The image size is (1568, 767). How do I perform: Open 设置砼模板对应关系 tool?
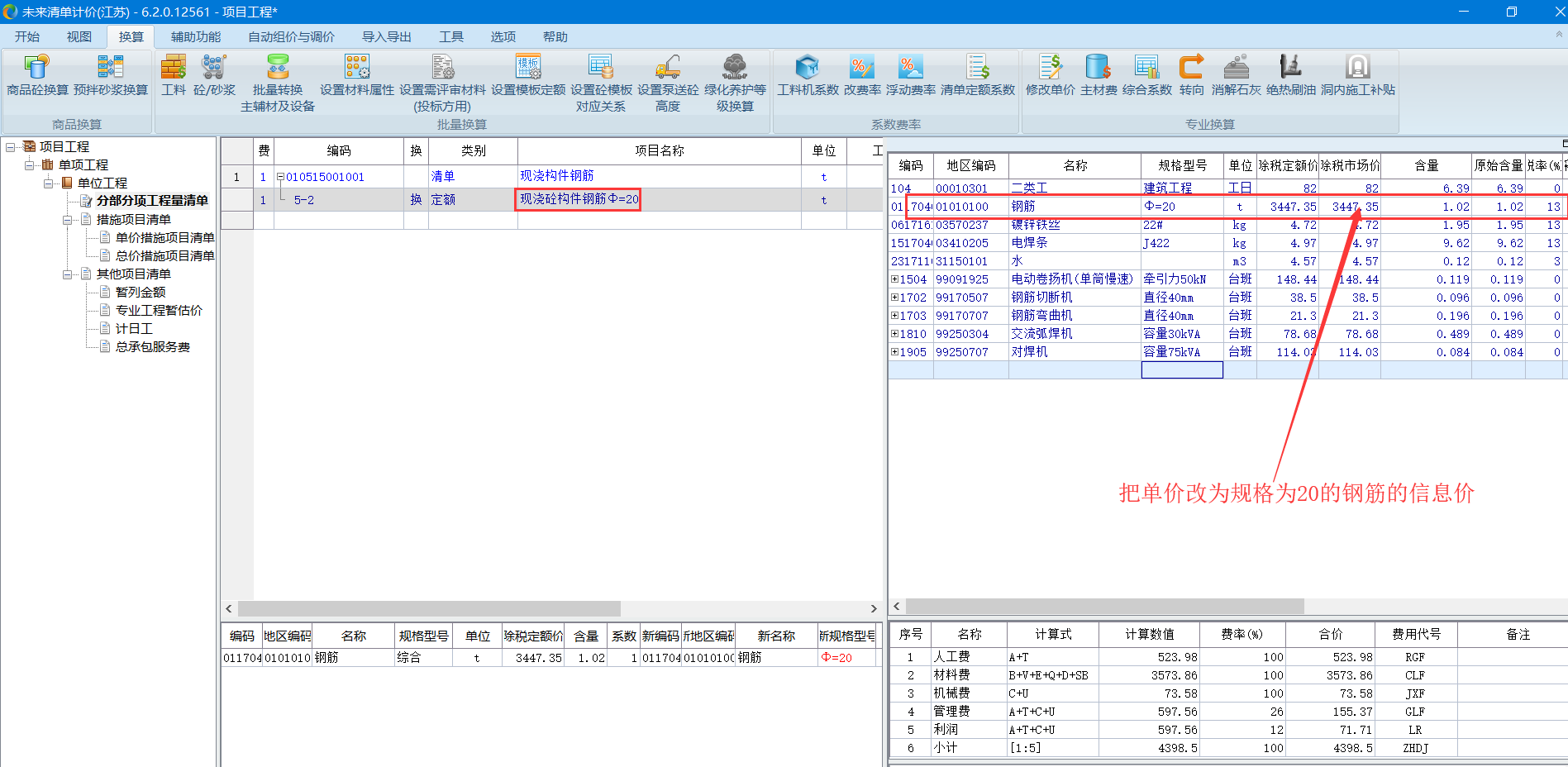click(x=601, y=83)
